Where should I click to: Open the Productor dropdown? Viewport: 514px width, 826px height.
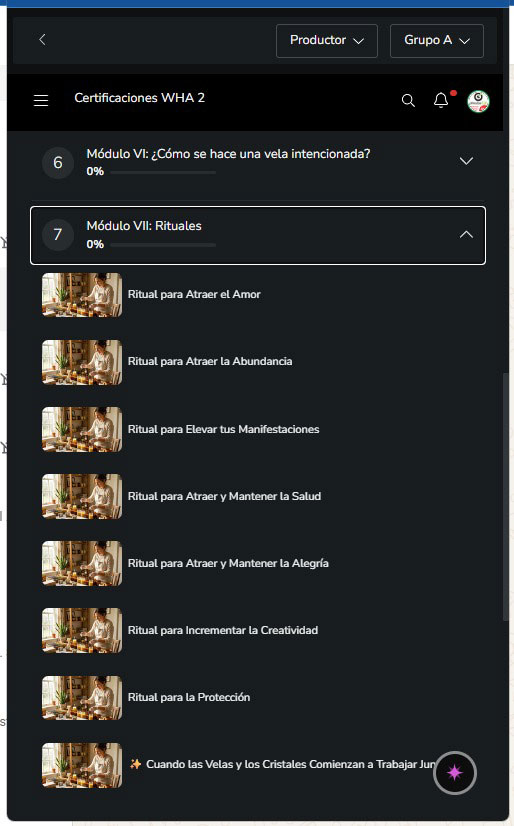327,41
